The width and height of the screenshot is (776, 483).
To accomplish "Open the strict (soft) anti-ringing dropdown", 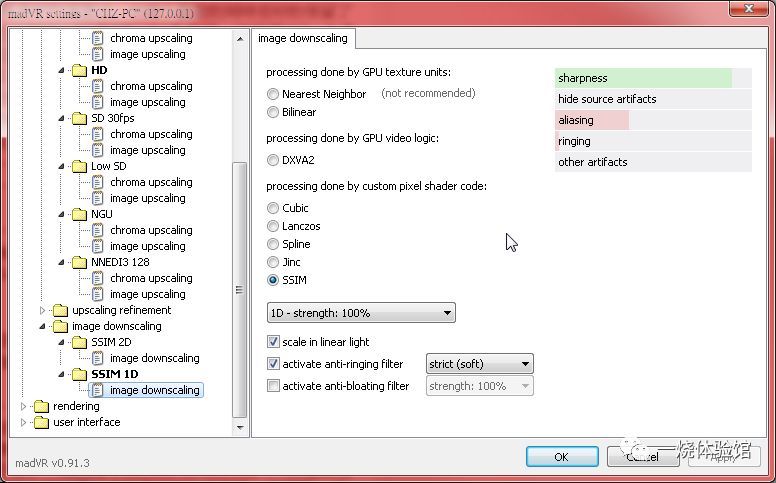I will [480, 364].
